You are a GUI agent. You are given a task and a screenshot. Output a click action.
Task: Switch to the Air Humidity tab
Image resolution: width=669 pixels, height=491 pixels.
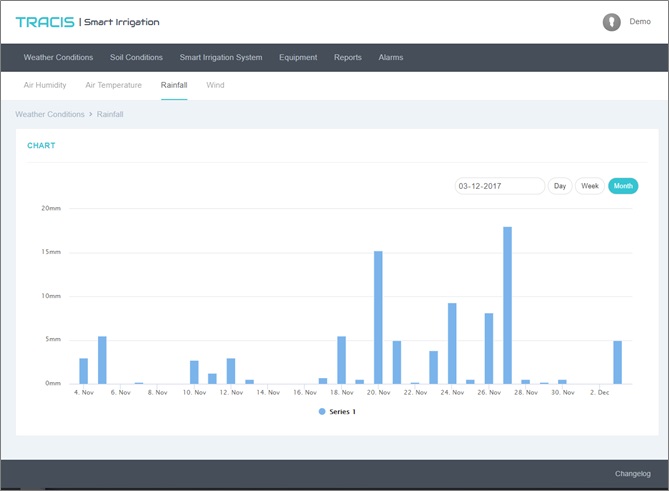point(45,85)
